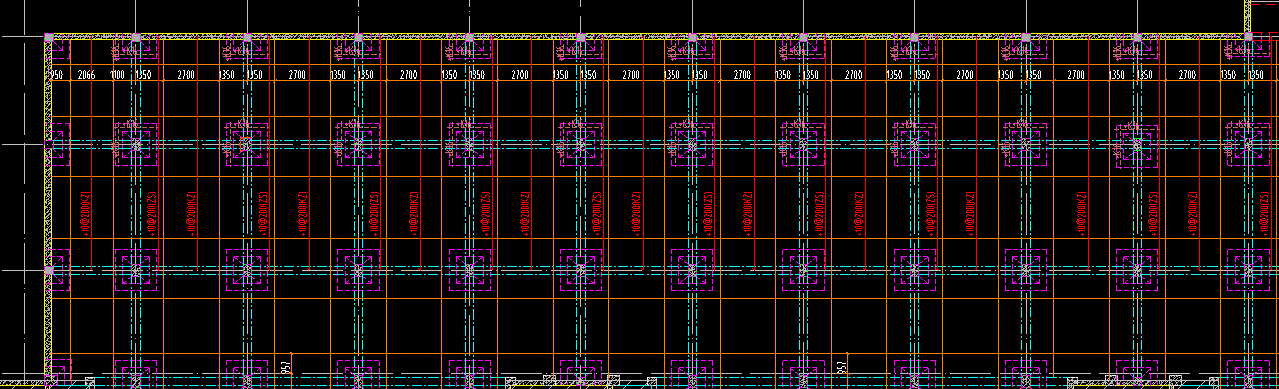Select the 2066 dimension text
Viewport: 1279px width, 389px height.
click(x=86, y=75)
